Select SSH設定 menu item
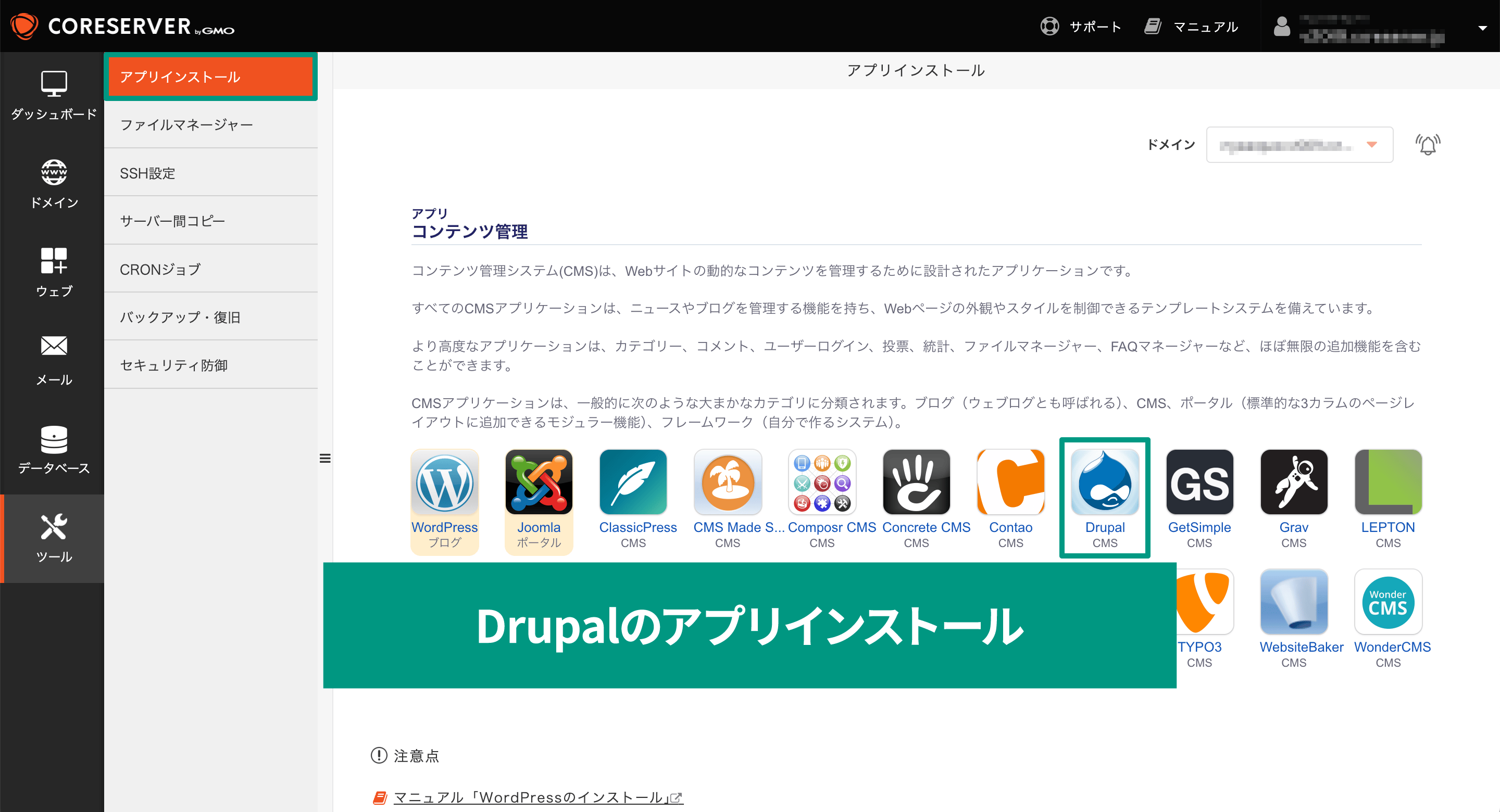Viewport: 1500px width, 812px height. pos(211,173)
